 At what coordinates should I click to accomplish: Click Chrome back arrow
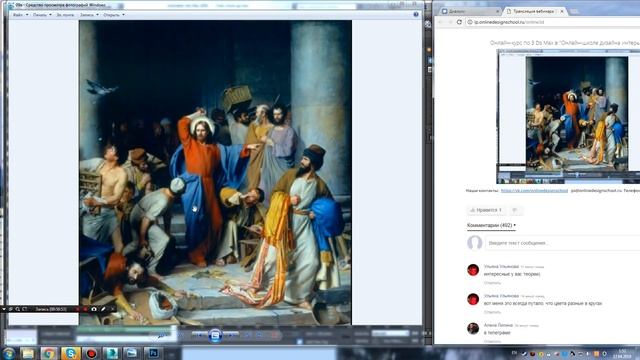(x=441, y=22)
